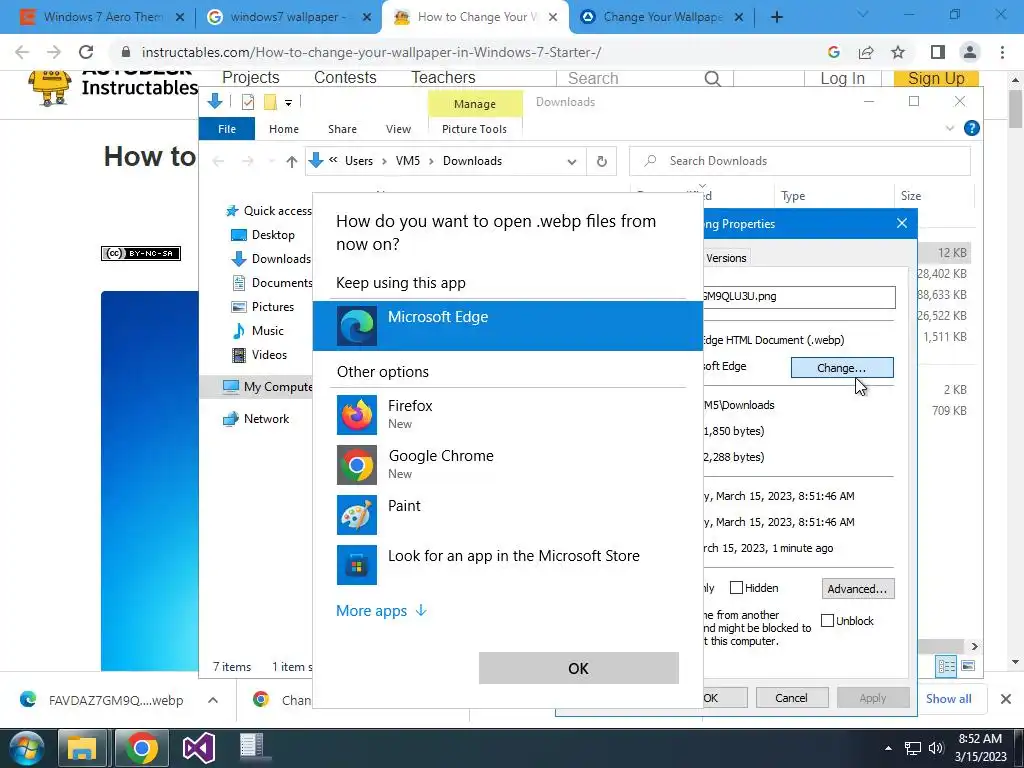This screenshot has width=1024, height=768.
Task: Open Pictures in the navigation pane
Action: [263, 306]
